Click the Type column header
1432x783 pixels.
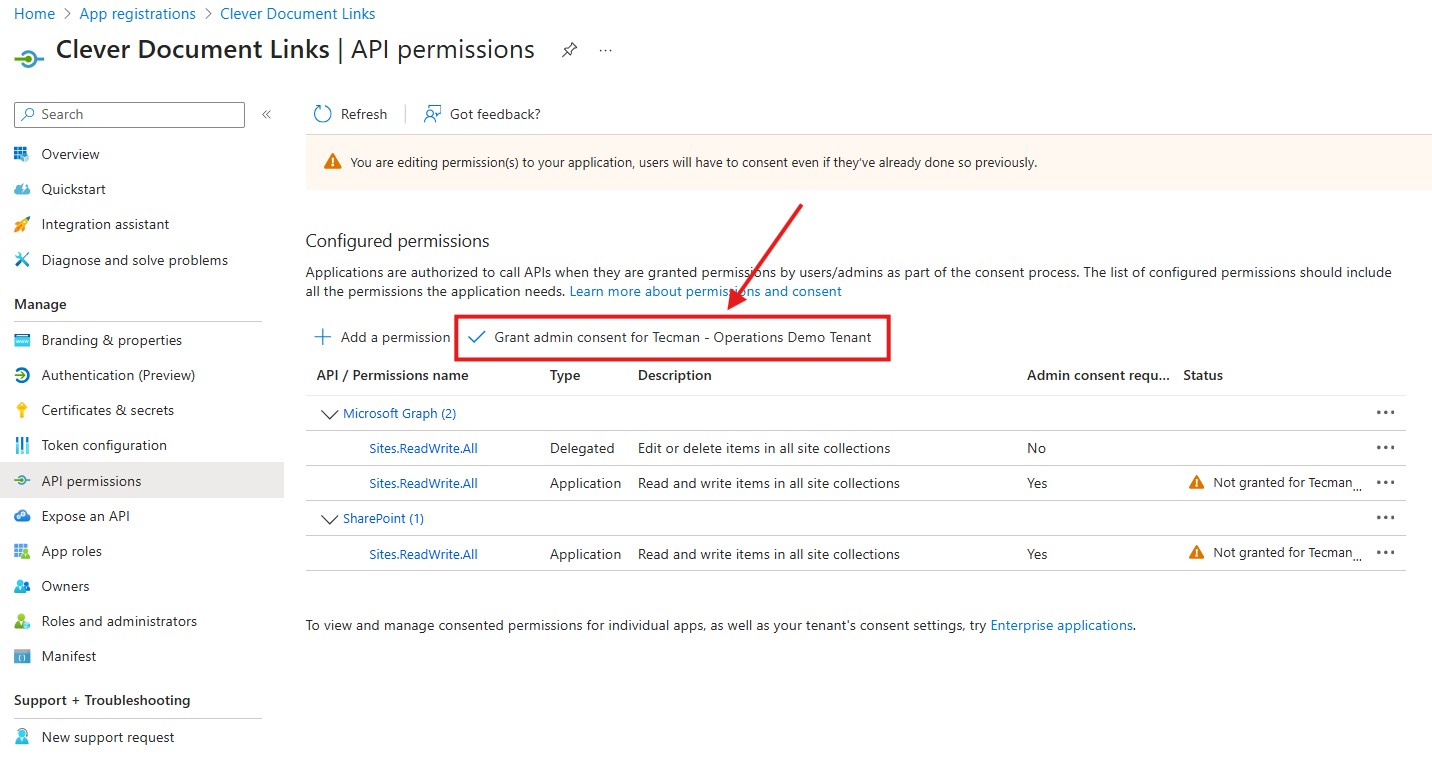(565, 375)
